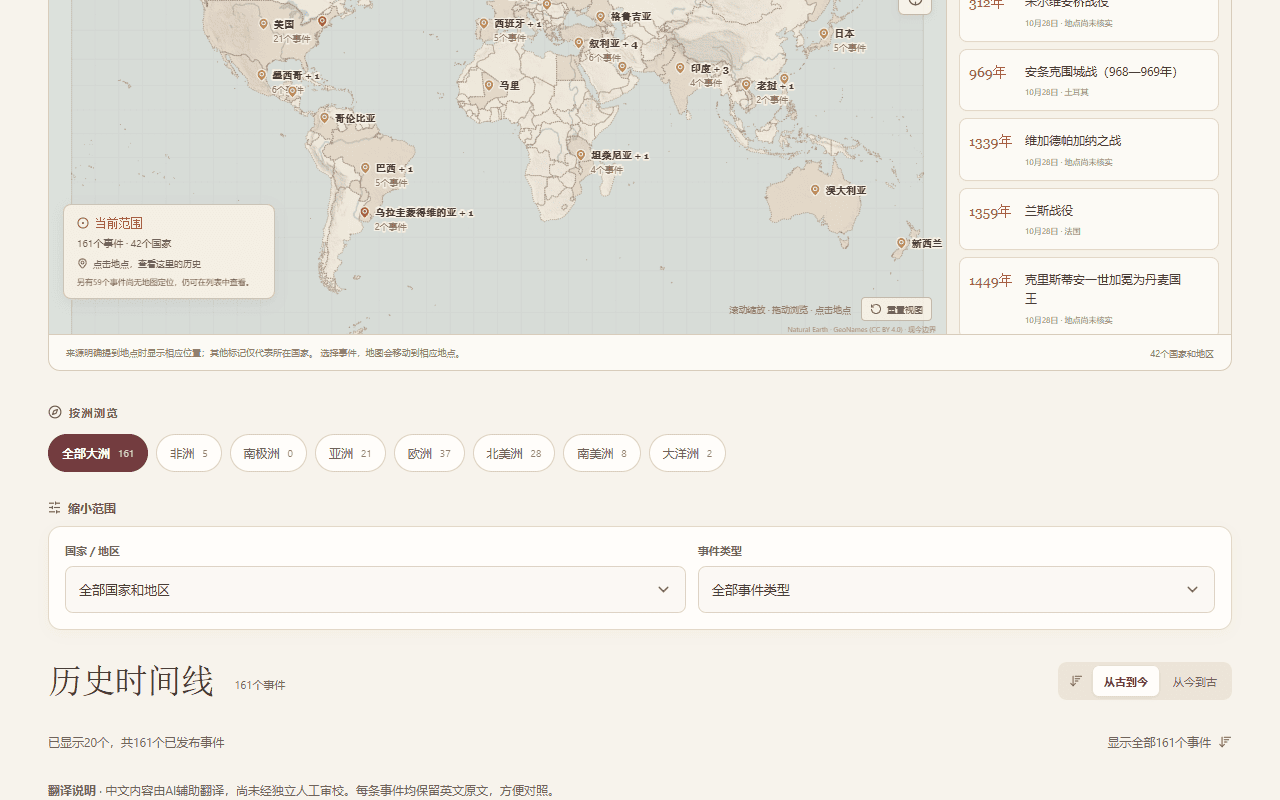
Task: Show all events via 显示全部161个事件
Action: (1169, 742)
